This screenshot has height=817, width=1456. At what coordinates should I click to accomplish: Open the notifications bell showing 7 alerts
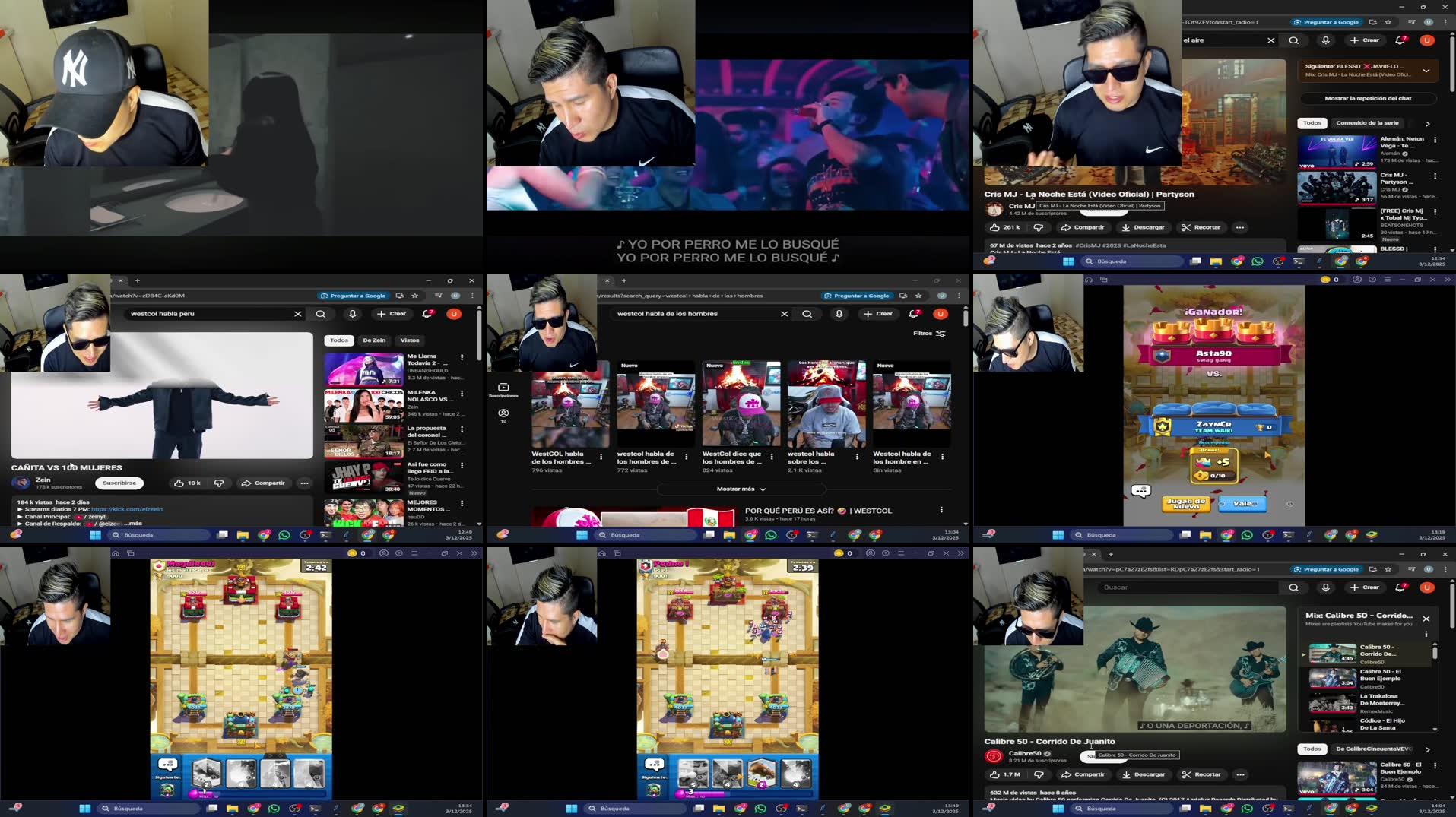pos(912,314)
